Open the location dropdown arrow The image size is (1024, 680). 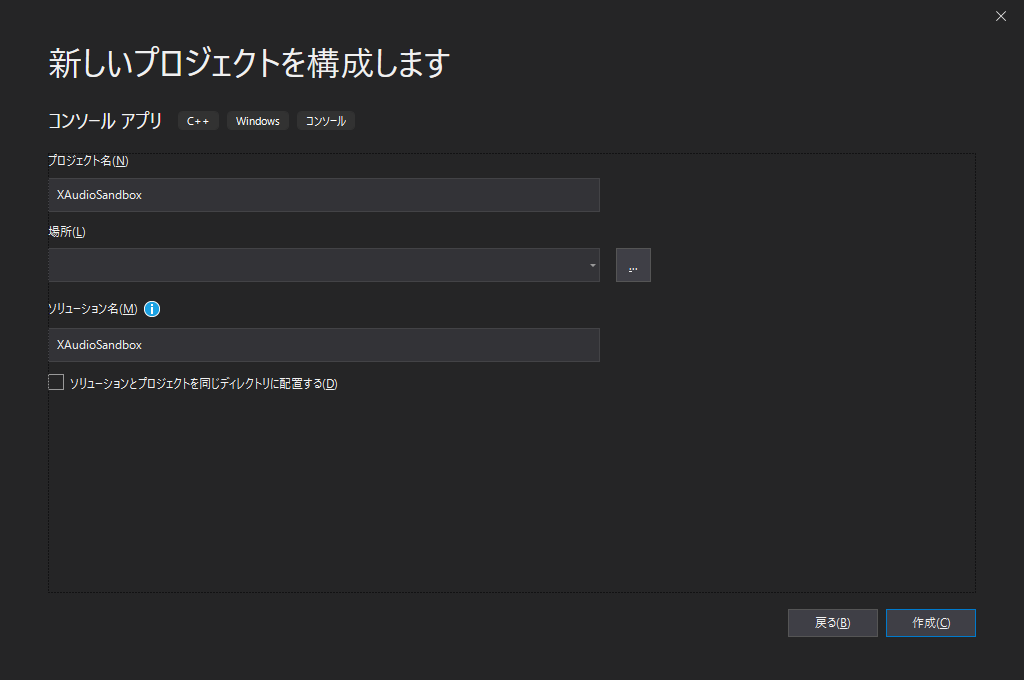click(592, 265)
